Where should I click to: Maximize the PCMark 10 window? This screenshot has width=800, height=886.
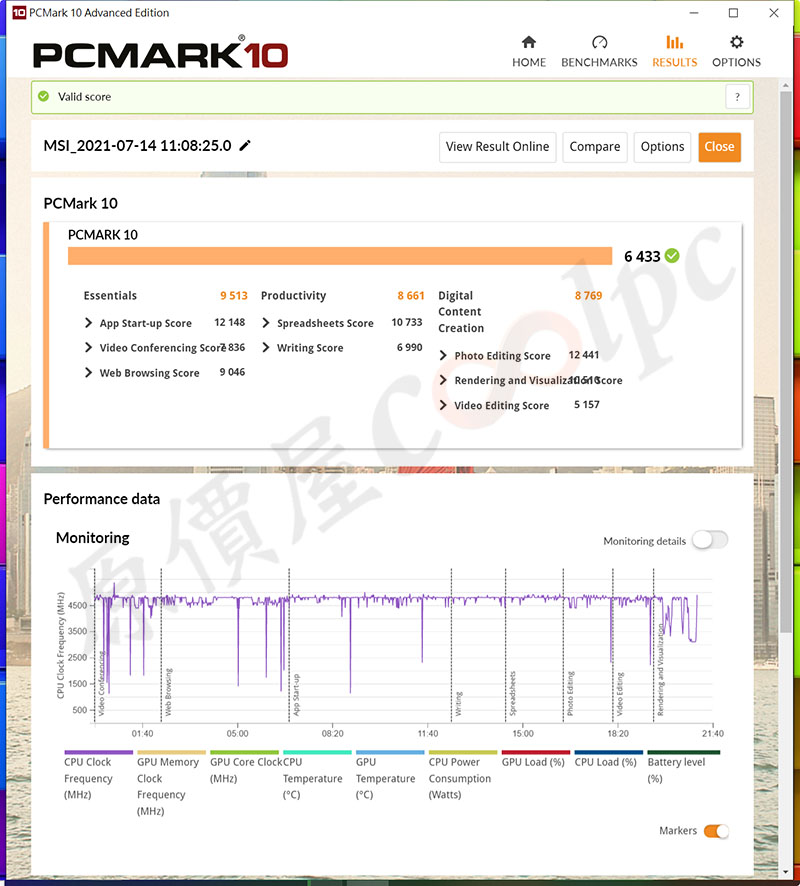pyautogui.click(x=733, y=12)
